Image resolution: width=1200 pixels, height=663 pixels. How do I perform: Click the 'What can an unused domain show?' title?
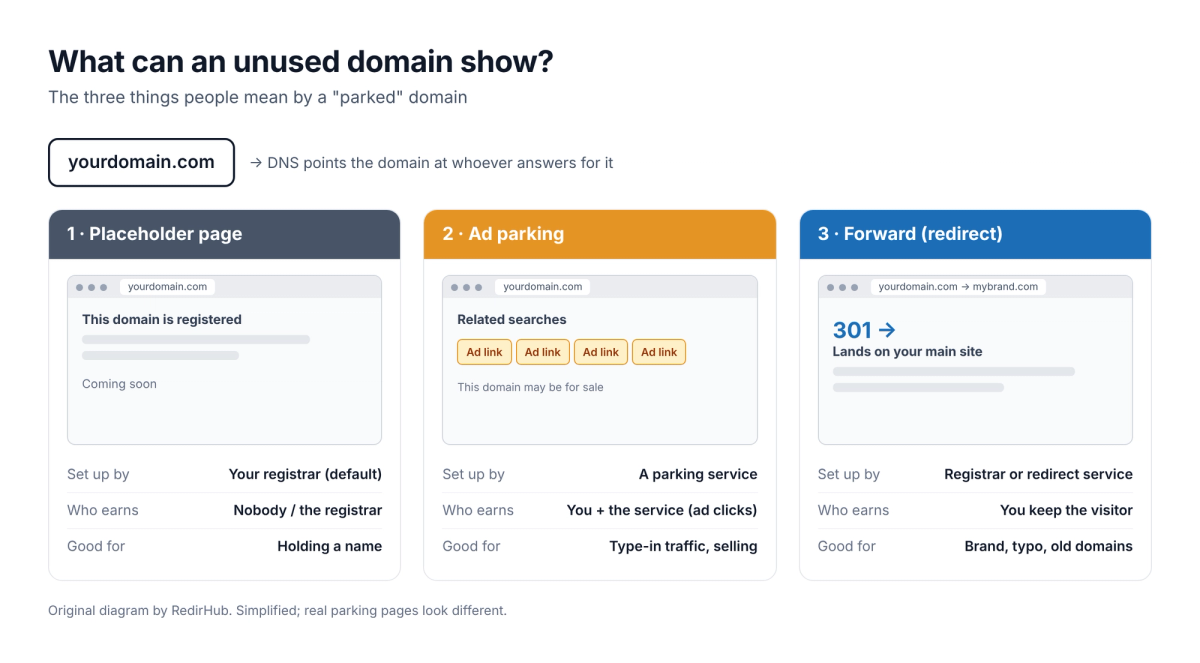click(x=301, y=62)
